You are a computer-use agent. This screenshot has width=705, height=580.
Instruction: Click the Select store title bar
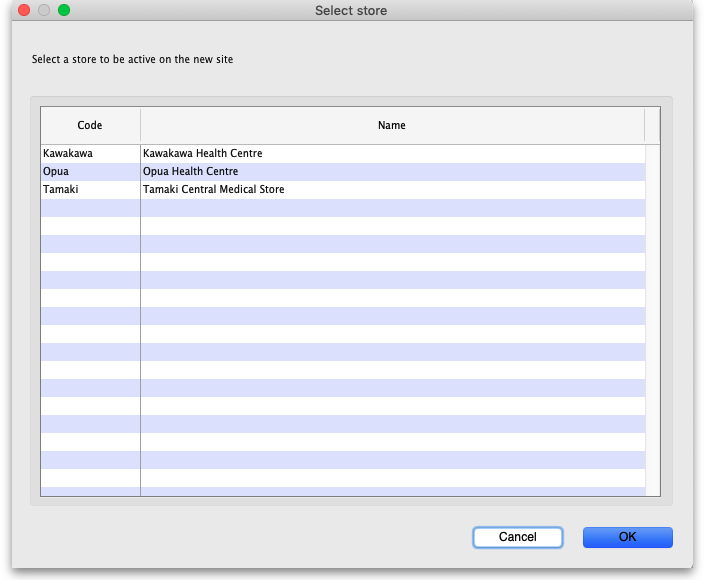click(x=351, y=11)
